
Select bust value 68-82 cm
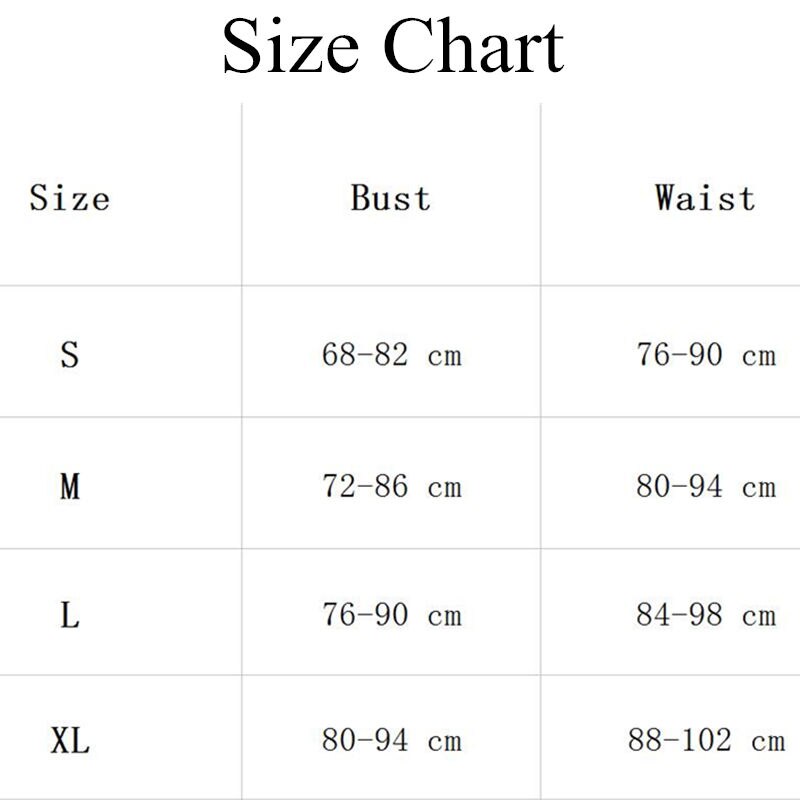(392, 355)
